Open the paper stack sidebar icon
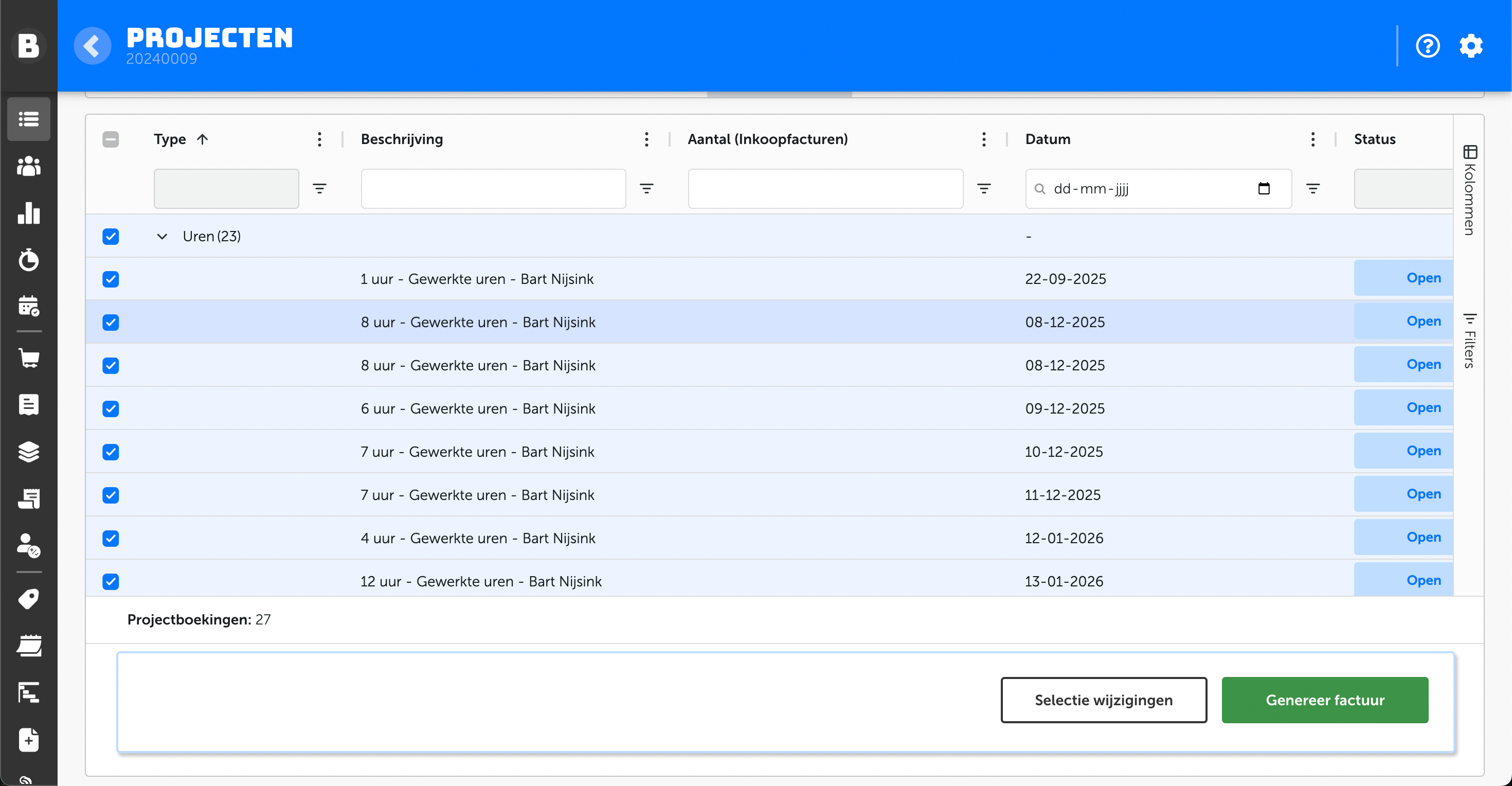 (x=28, y=645)
